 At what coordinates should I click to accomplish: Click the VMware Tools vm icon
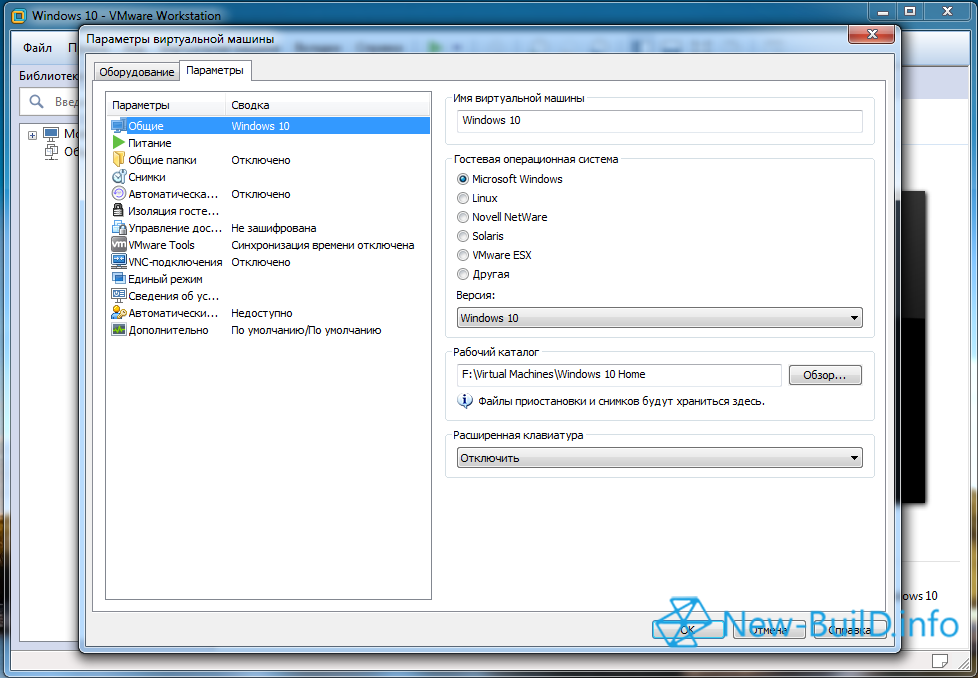point(119,245)
